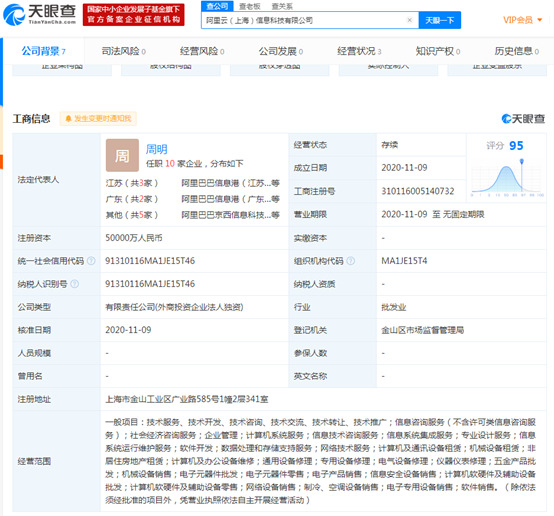This screenshot has width=554, height=516.
Task: Click 阿里巴巴京西信息科技 company link
Action: (x=230, y=215)
